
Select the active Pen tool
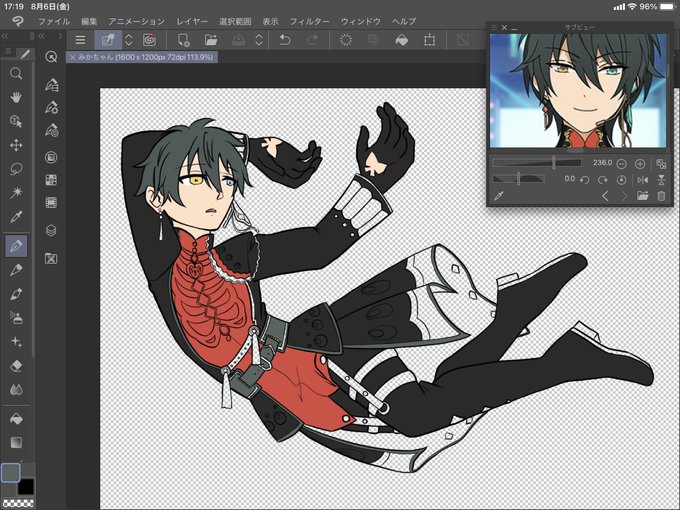click(16, 246)
